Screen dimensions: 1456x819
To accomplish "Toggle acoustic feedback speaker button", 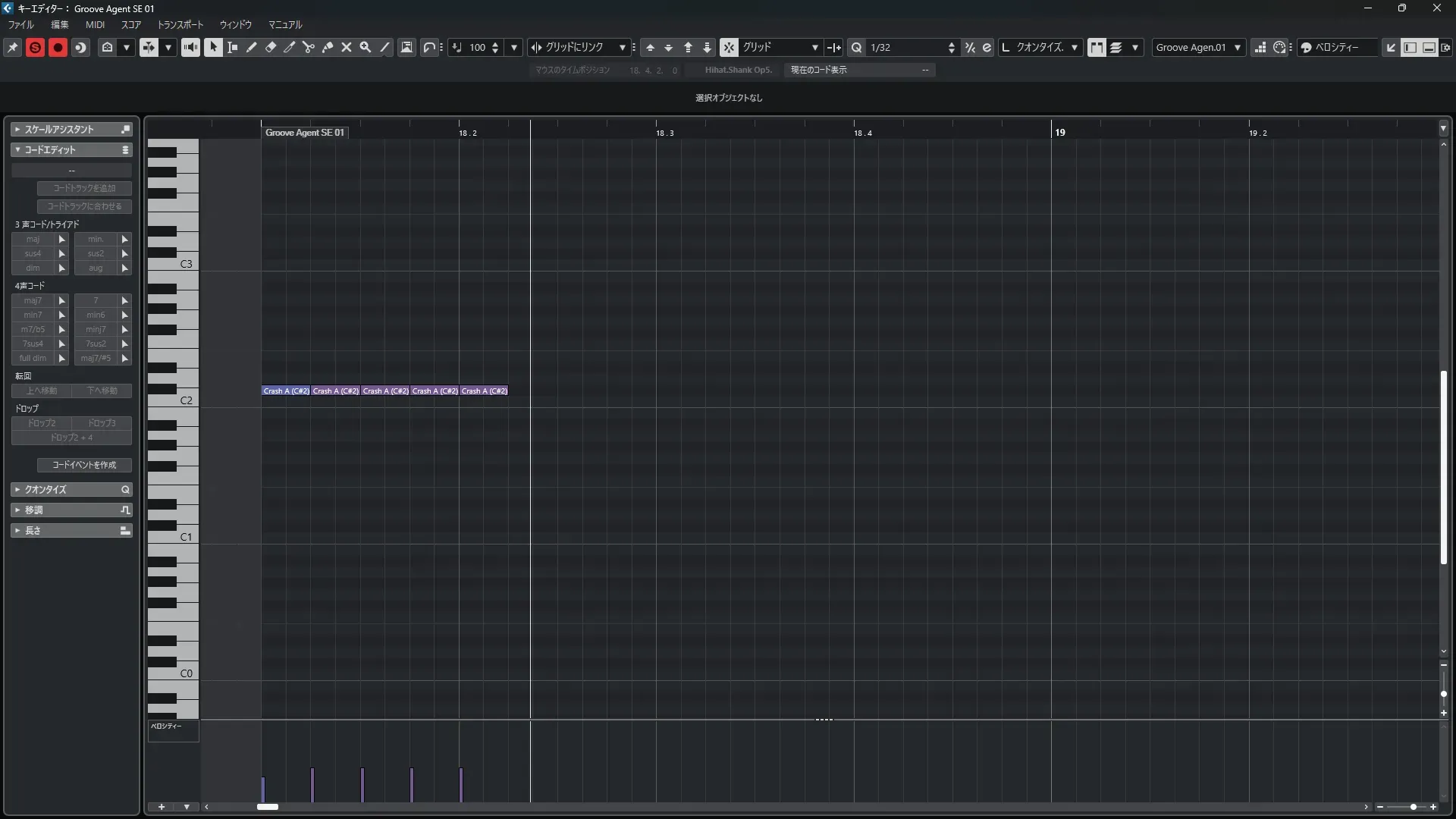I will (190, 47).
